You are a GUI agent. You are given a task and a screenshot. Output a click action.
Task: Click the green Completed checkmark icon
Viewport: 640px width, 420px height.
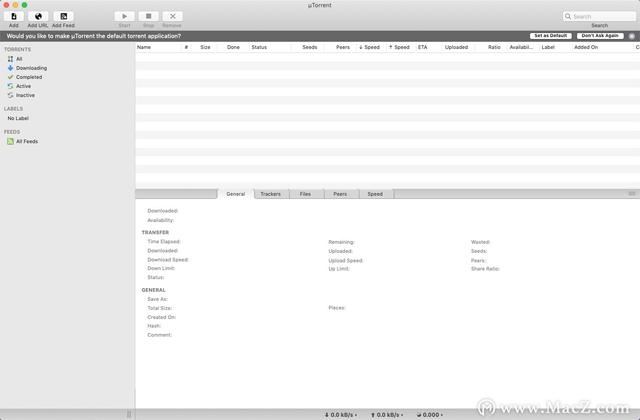click(x=11, y=77)
